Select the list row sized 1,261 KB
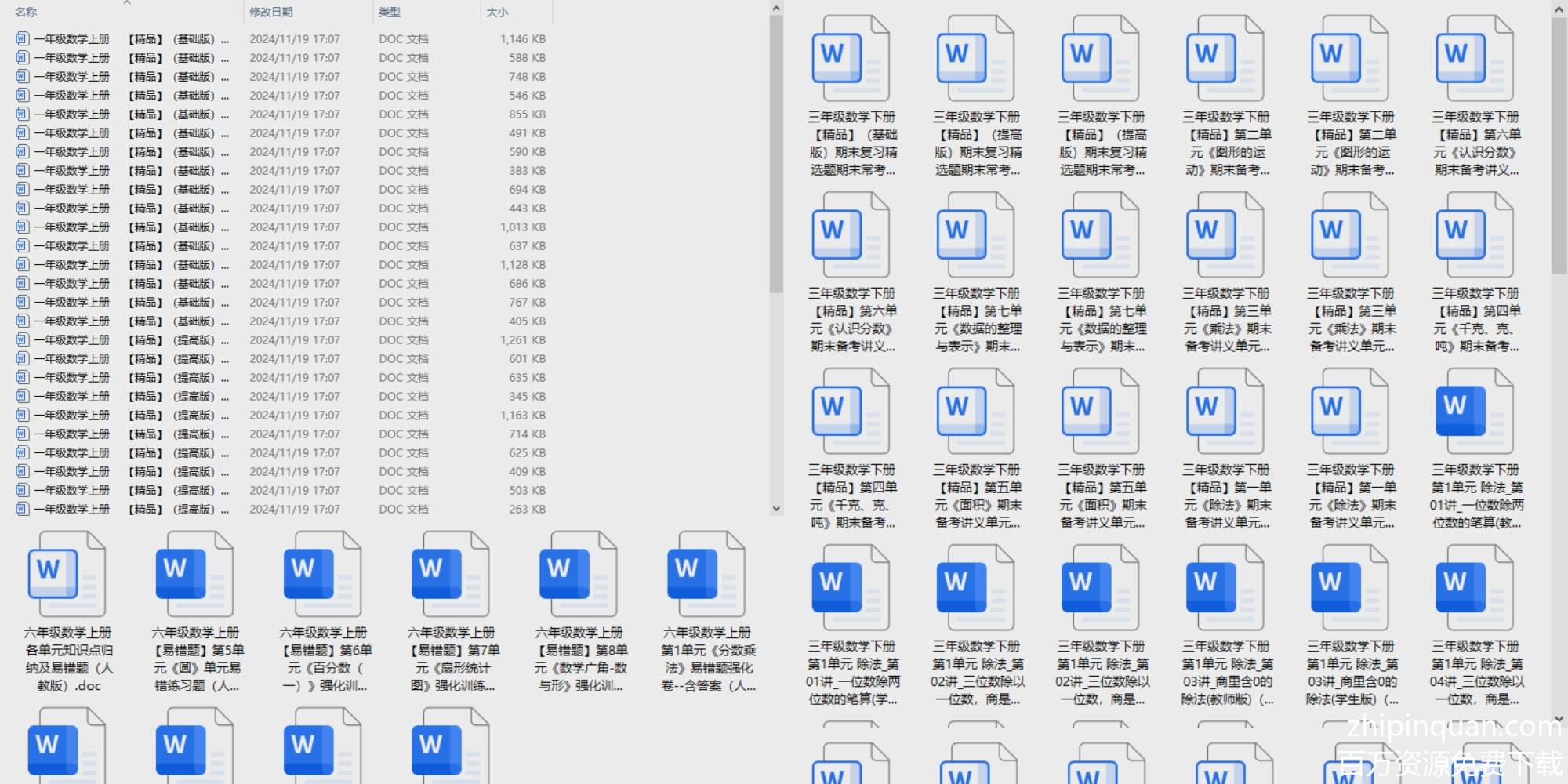This screenshot has width=1568, height=784. 125,340
